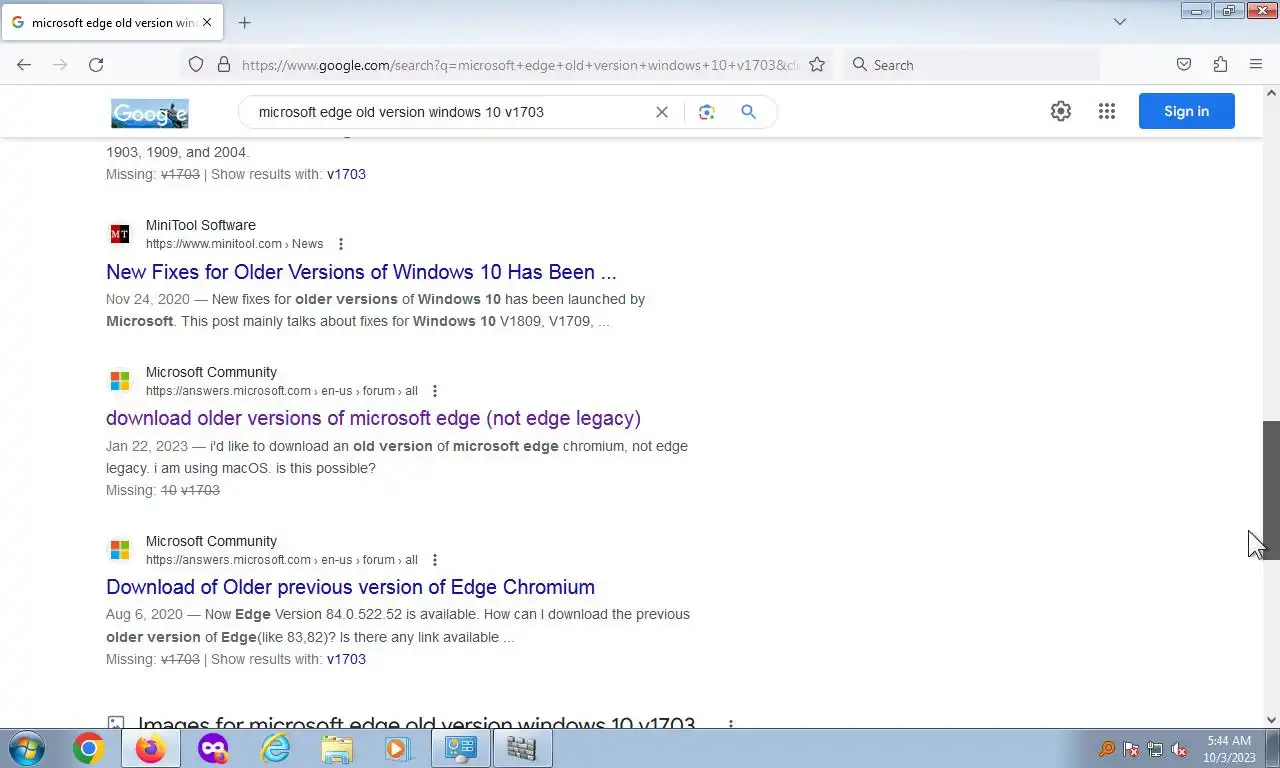The width and height of the screenshot is (1280, 768).
Task: Open Save to Pocket icon
Action: 1184,65
